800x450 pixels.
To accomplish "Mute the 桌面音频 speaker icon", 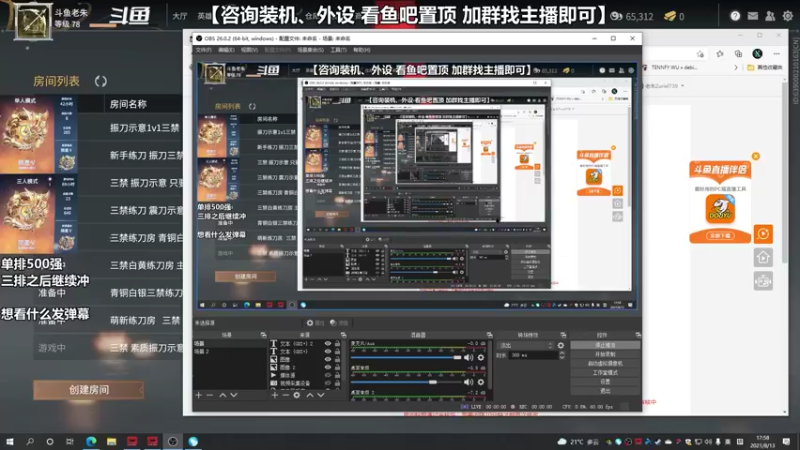I will click(x=468, y=382).
